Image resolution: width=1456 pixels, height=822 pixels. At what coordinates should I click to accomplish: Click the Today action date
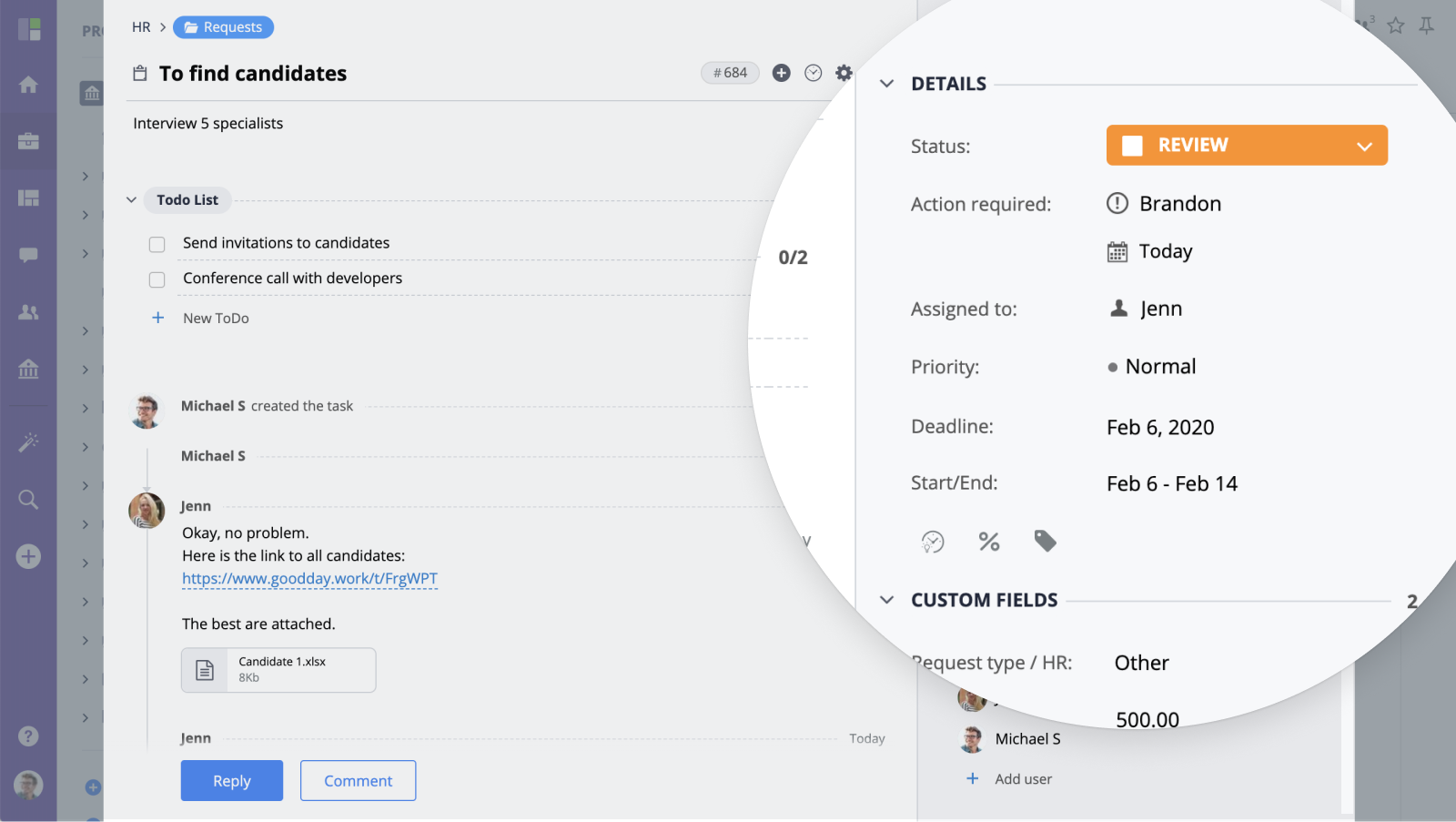click(1166, 252)
